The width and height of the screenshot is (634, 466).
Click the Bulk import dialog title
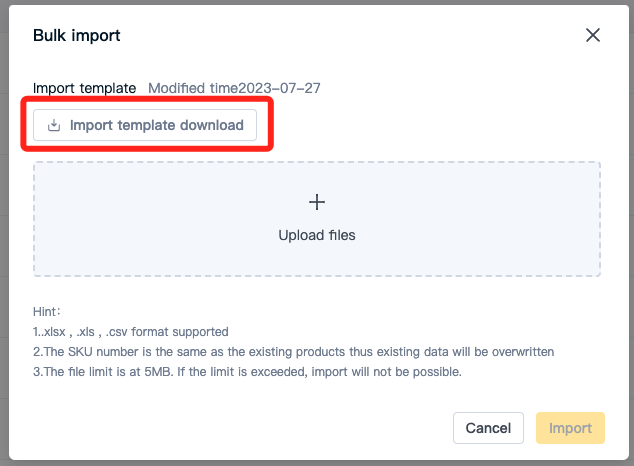tap(77, 36)
